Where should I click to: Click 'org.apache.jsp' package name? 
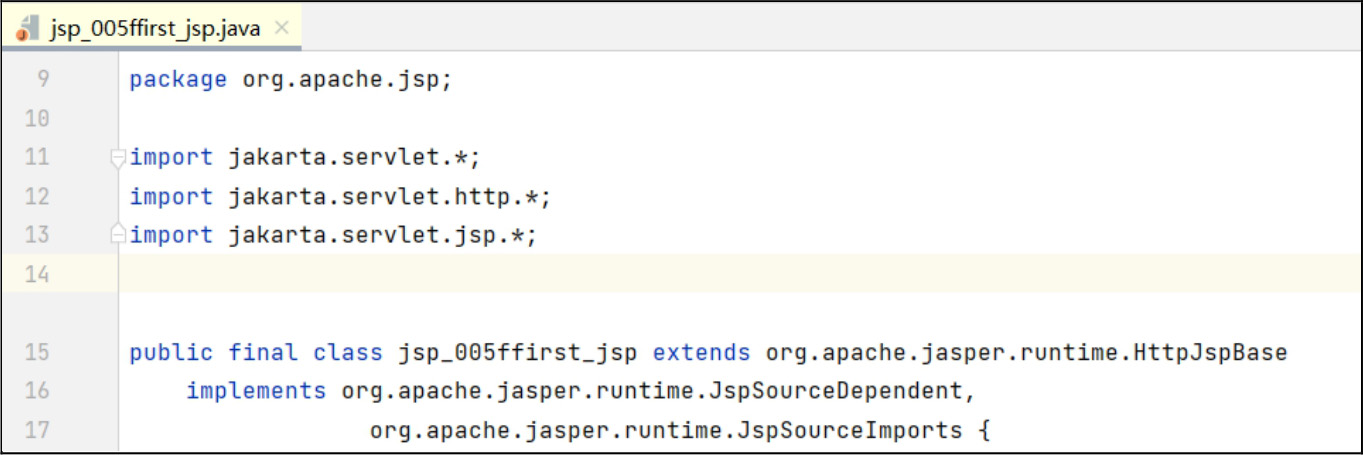point(341,80)
